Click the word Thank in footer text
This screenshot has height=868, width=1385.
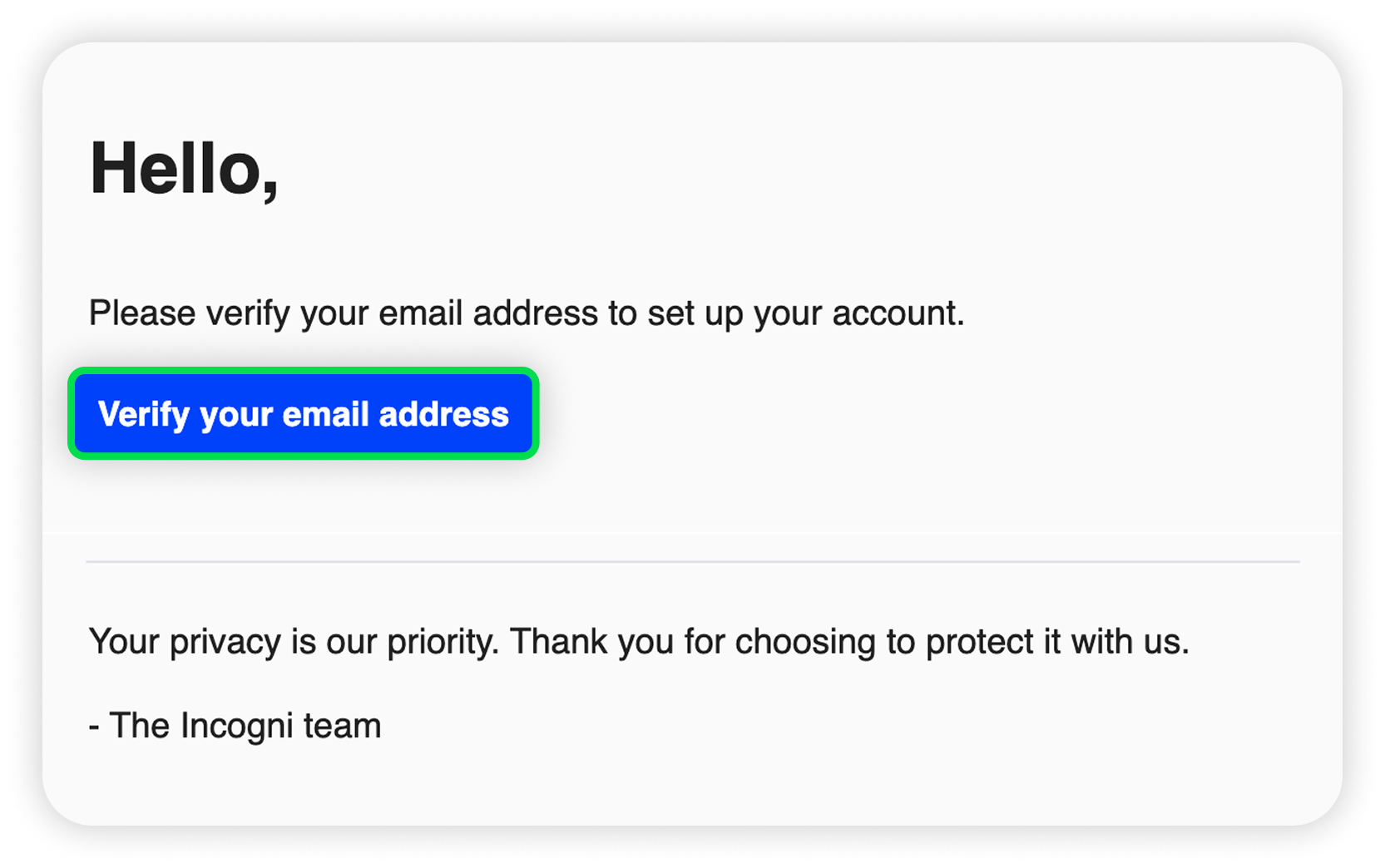[559, 642]
